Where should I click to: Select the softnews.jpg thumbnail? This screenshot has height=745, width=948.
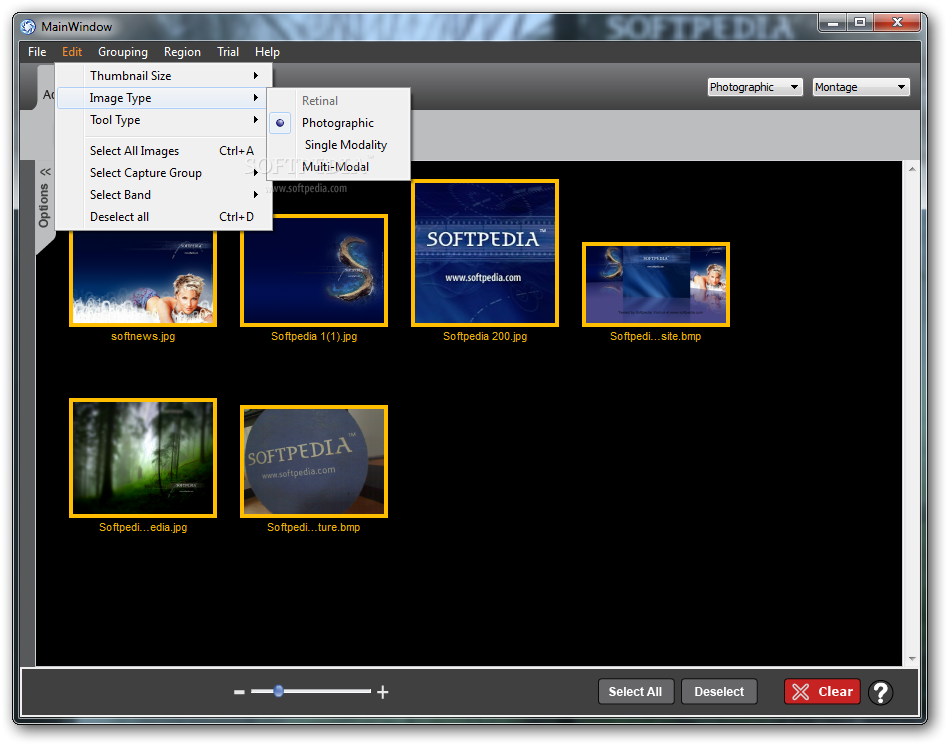click(143, 278)
